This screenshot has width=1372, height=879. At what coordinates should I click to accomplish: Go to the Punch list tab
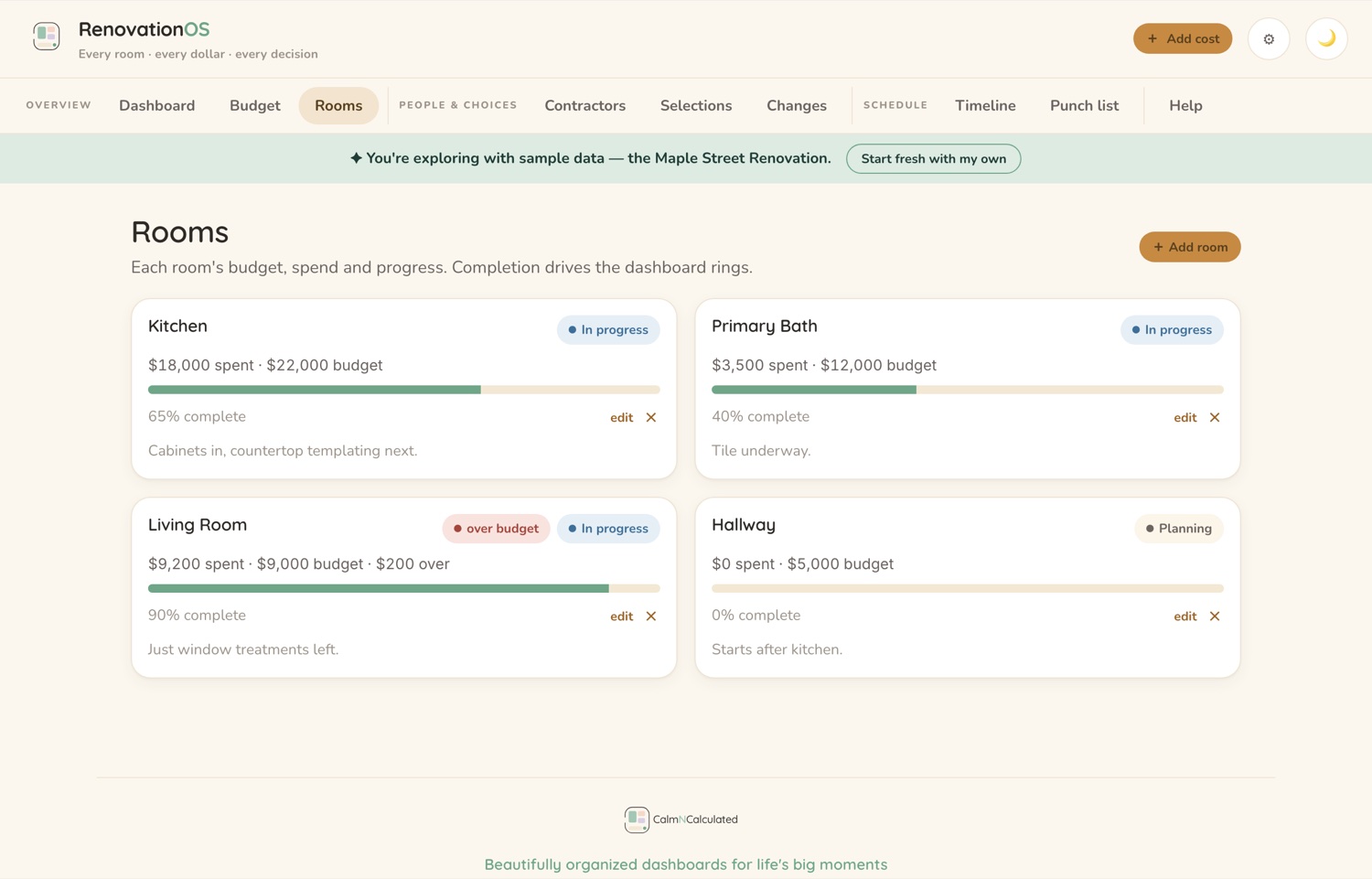(x=1084, y=105)
